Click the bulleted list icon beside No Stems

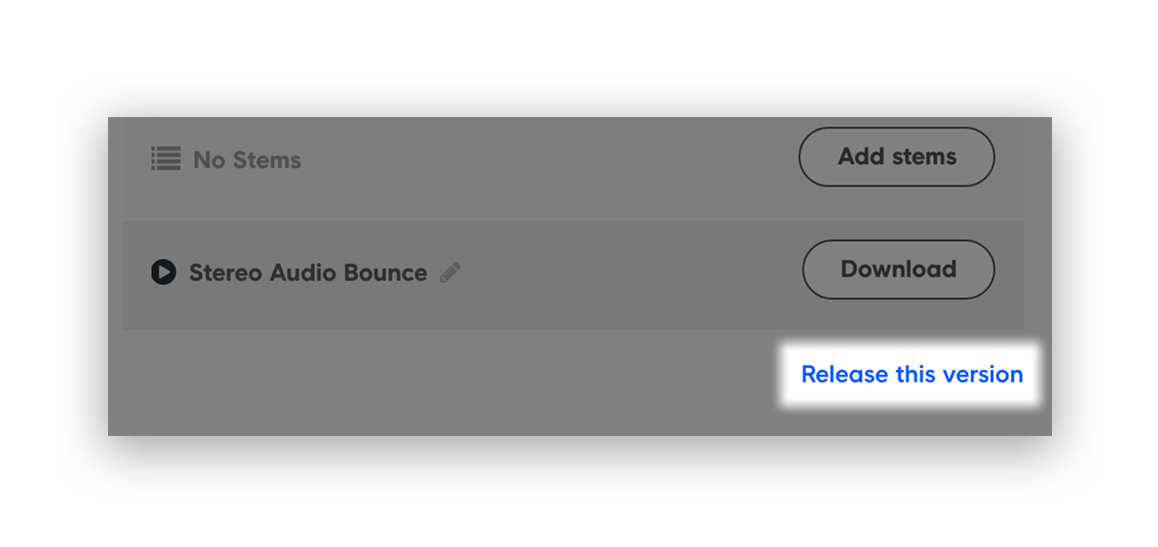tap(166, 159)
